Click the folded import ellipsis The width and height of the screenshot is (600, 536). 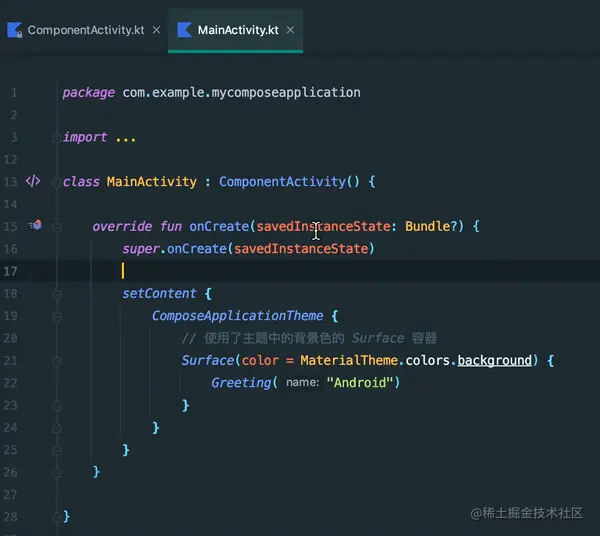(126, 138)
